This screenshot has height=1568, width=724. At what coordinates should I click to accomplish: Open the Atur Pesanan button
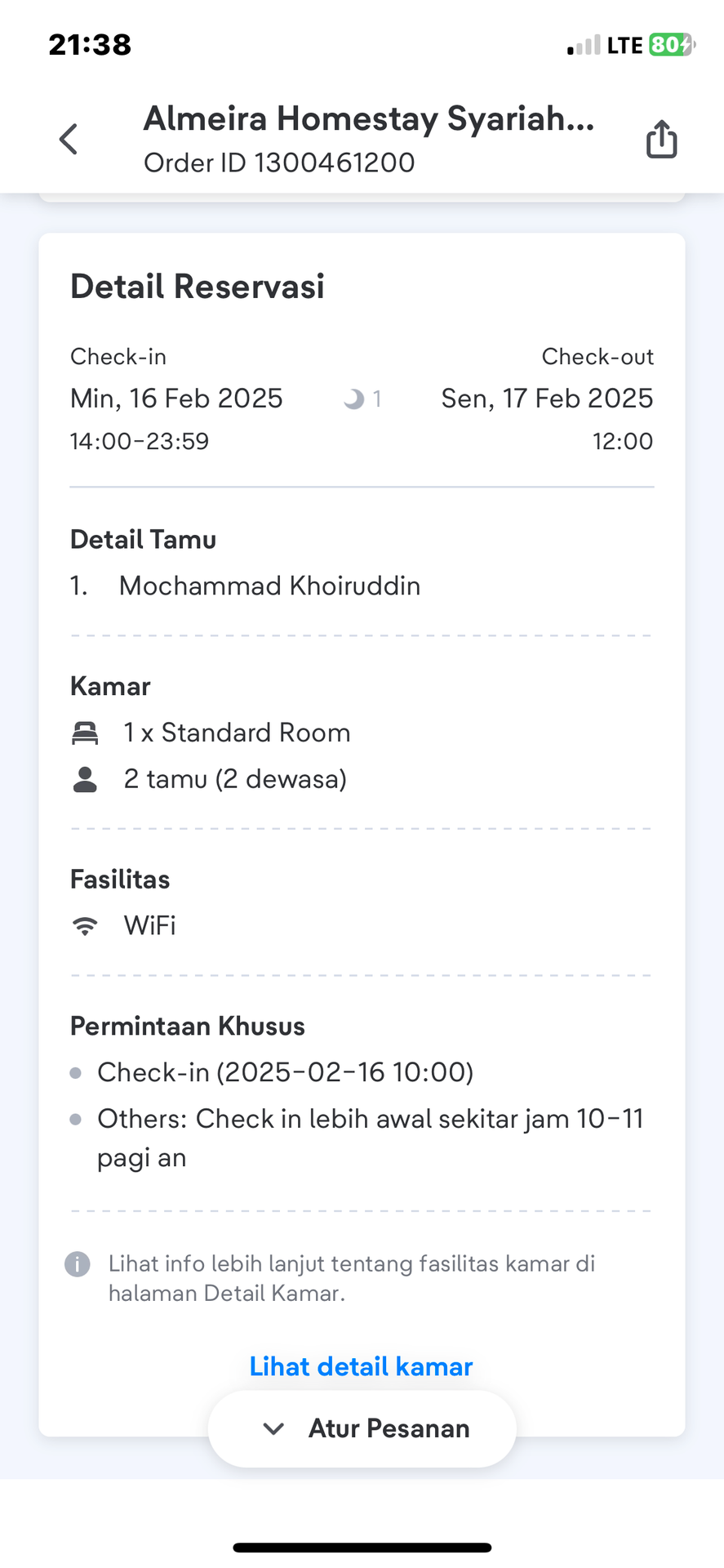point(362,1428)
